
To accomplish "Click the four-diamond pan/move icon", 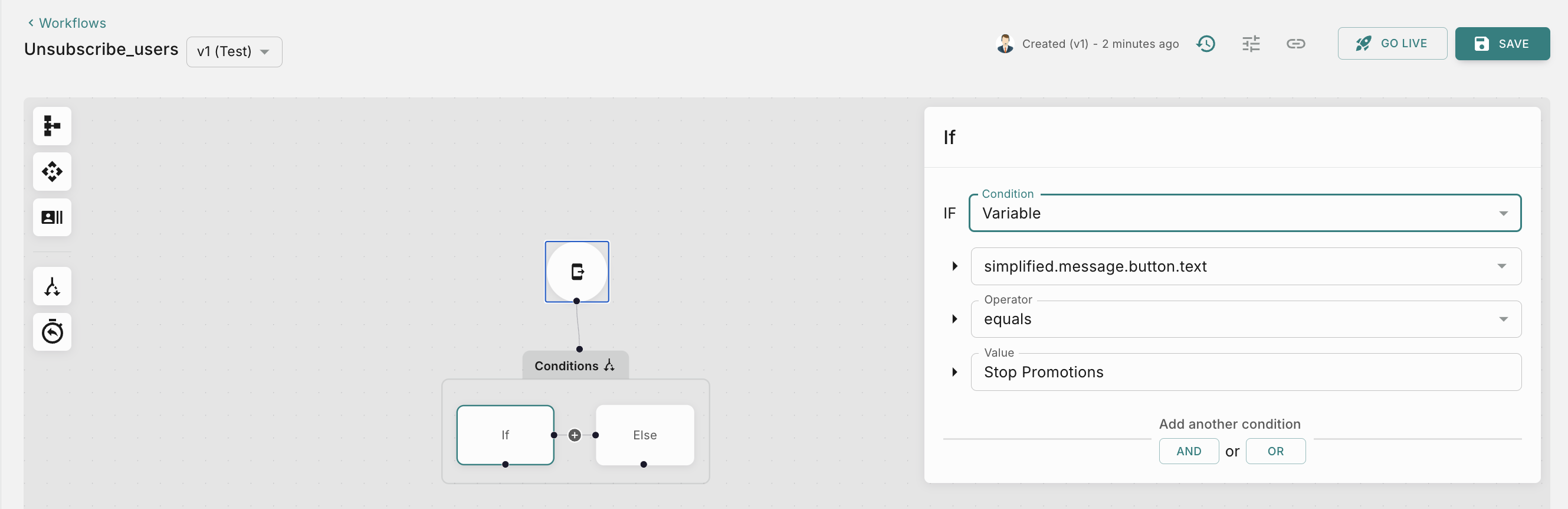I will click(52, 172).
